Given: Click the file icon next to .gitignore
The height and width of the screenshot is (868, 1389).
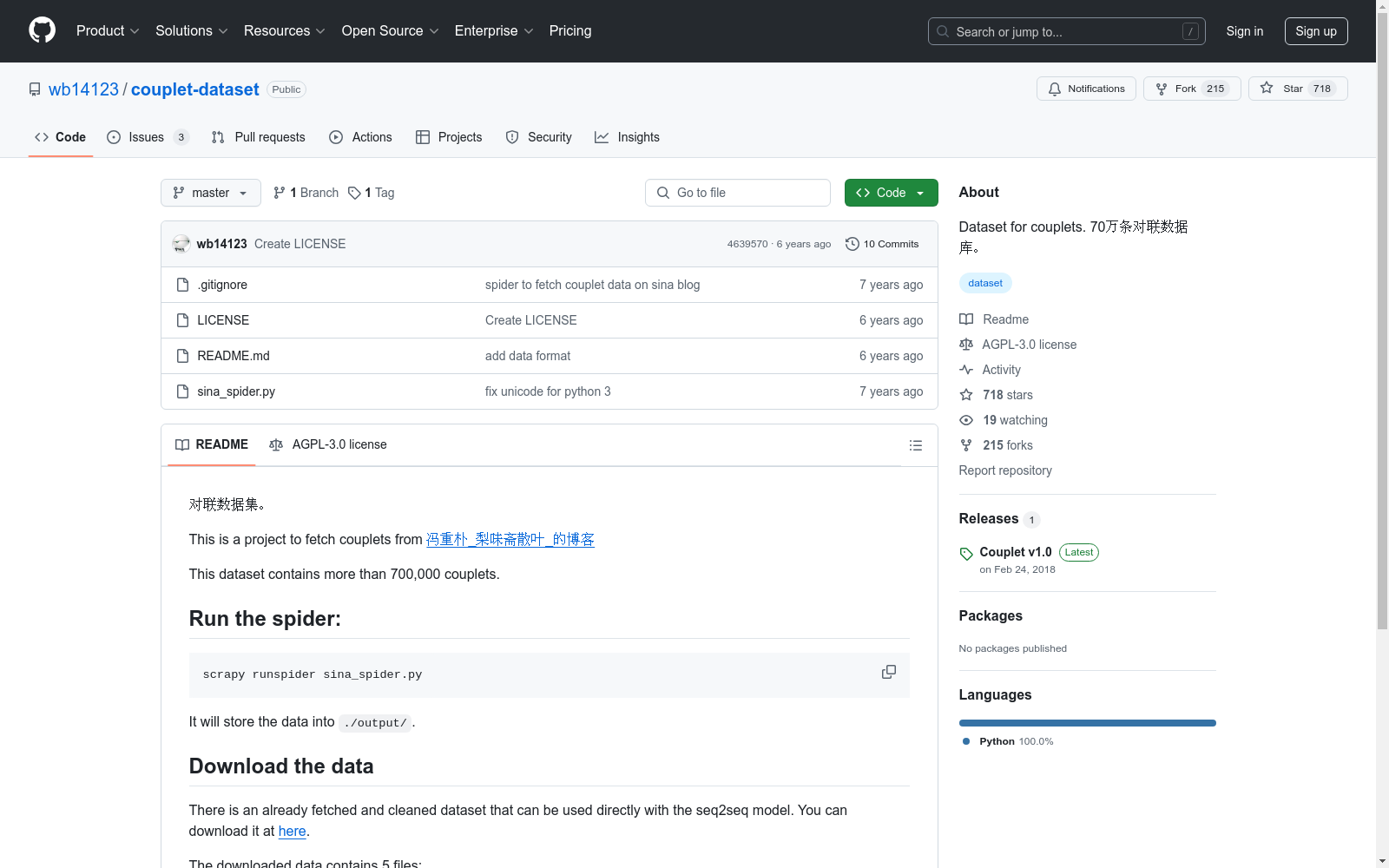Looking at the screenshot, I should click(x=182, y=285).
